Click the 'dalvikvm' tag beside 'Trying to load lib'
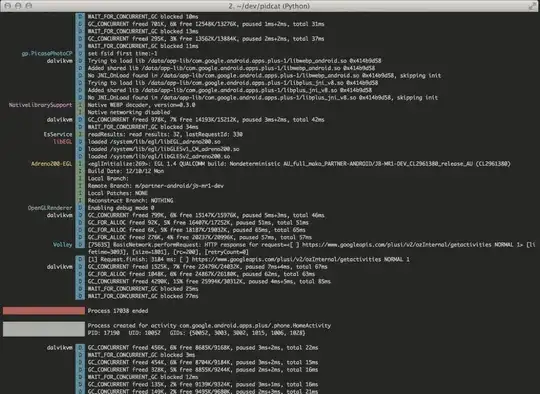 pos(60,61)
